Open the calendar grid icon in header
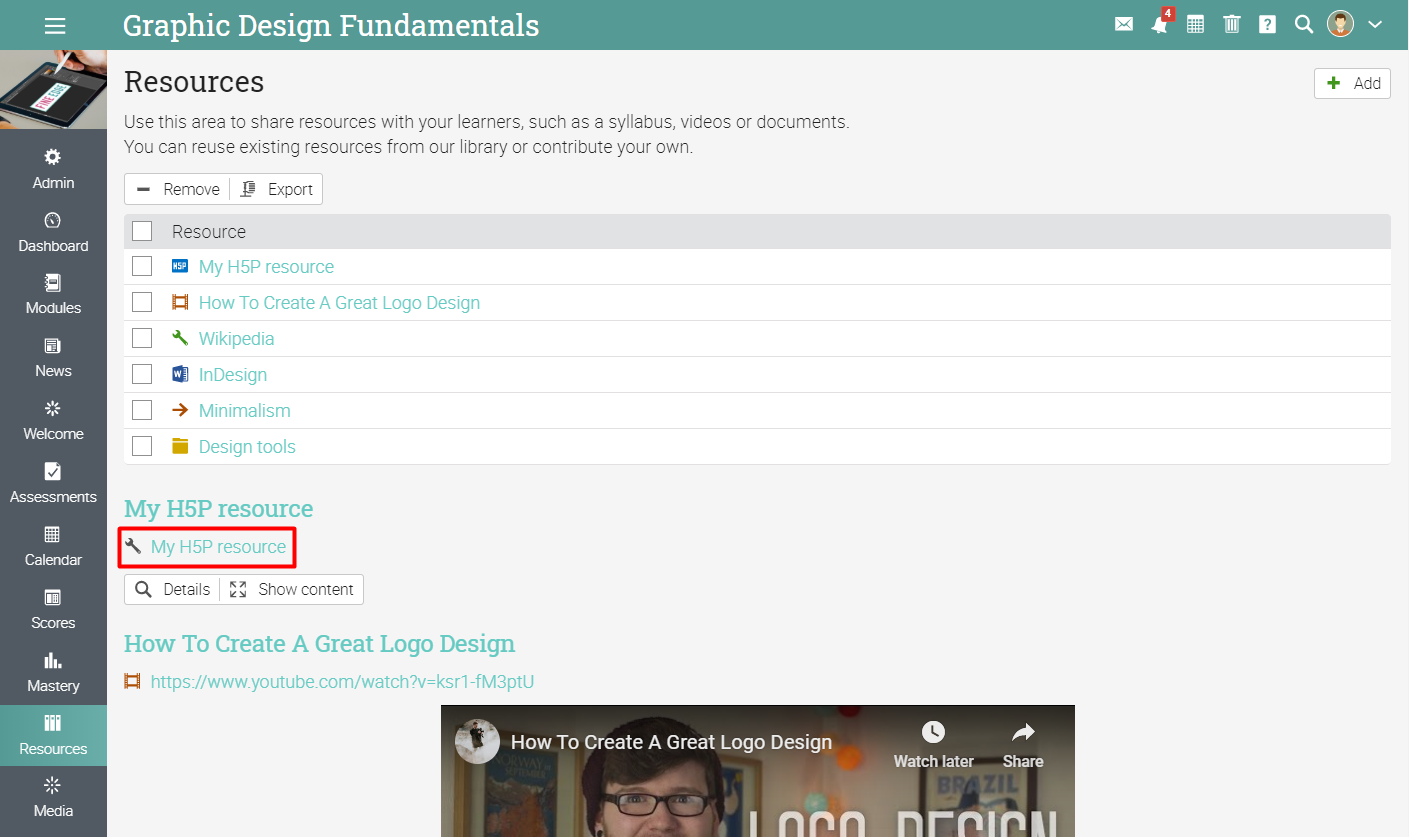Viewport: 1409px width, 837px height. 1196,25
